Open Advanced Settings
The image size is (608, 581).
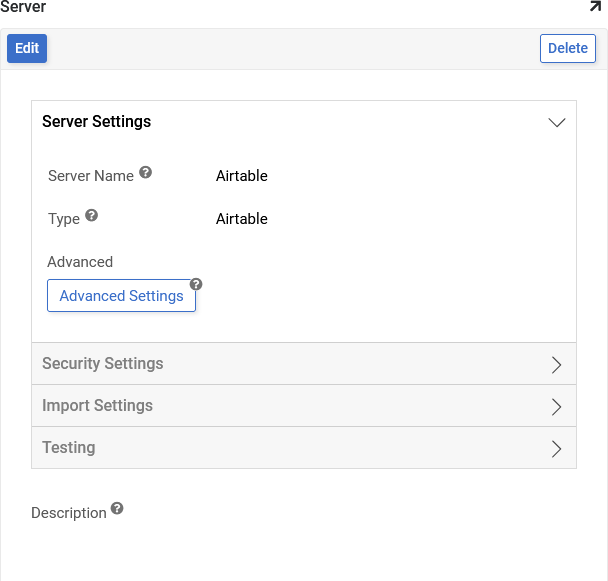point(121,296)
